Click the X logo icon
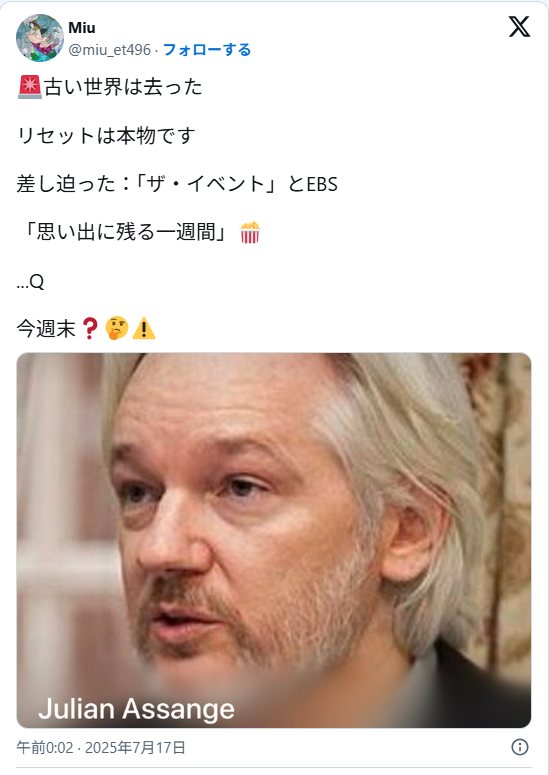549x775 pixels. coord(519,27)
